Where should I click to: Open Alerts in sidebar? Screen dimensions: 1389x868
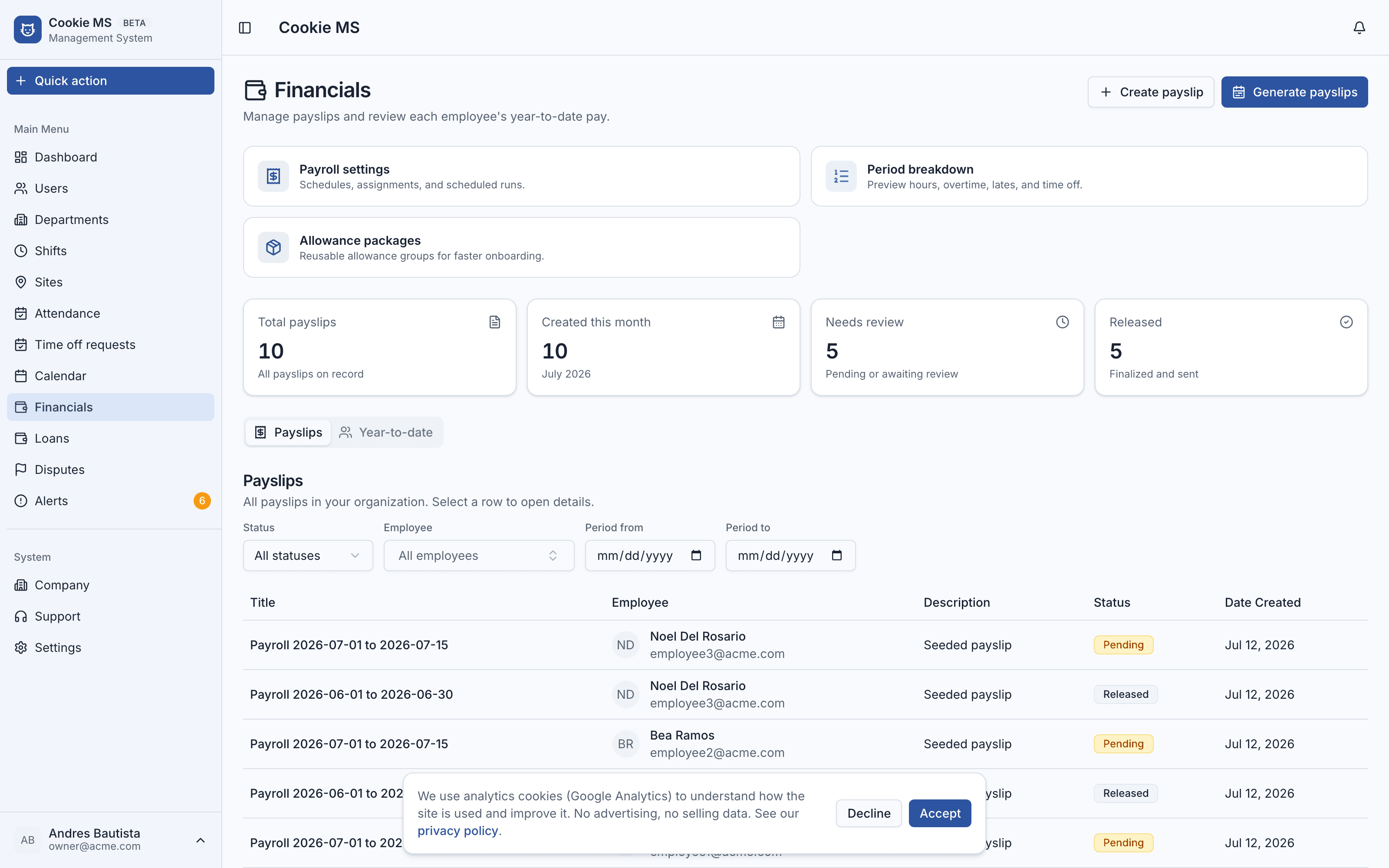[111, 500]
